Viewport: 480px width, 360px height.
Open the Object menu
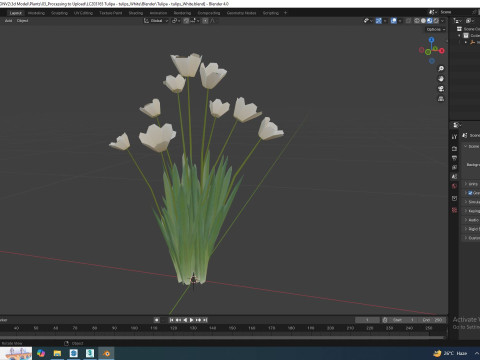click(22, 21)
